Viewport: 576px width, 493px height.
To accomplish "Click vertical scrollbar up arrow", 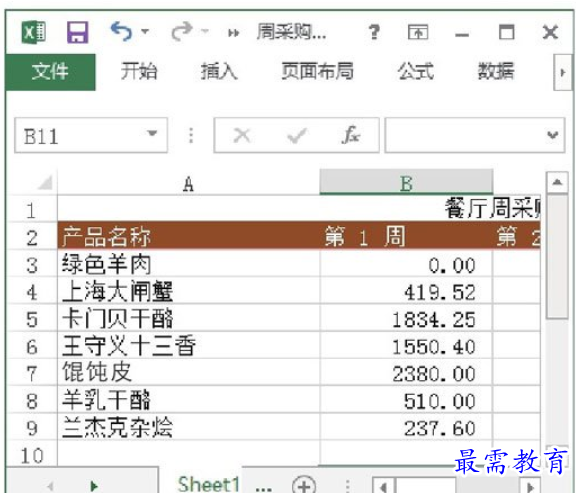I will (557, 182).
